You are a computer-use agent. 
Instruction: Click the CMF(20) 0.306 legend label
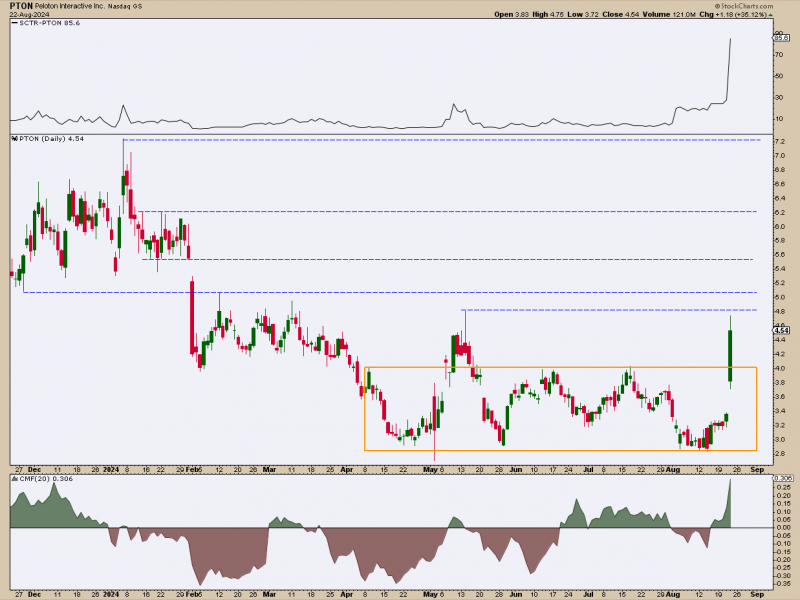tap(46, 479)
